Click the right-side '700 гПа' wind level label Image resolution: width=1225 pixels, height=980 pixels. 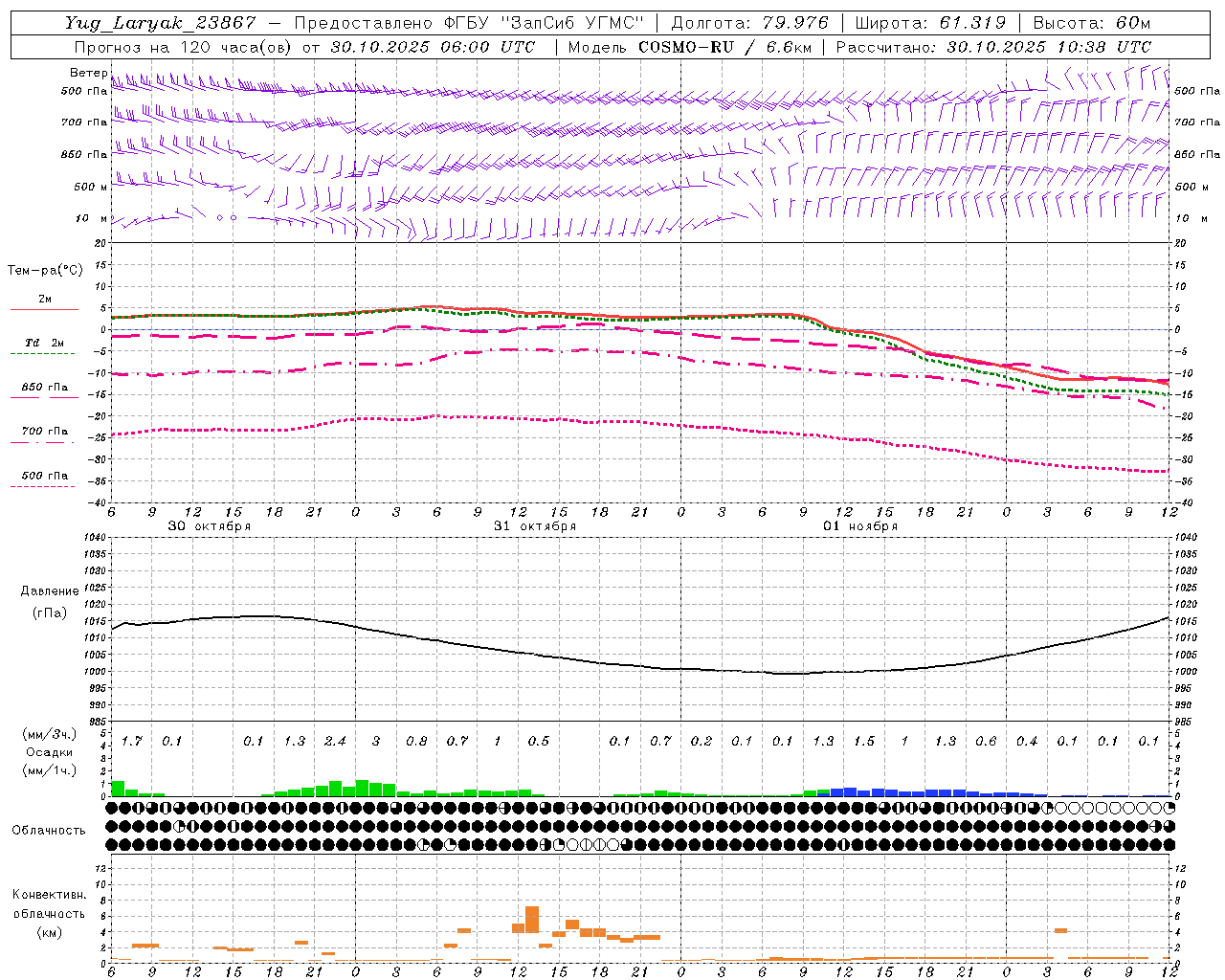(x=1197, y=122)
